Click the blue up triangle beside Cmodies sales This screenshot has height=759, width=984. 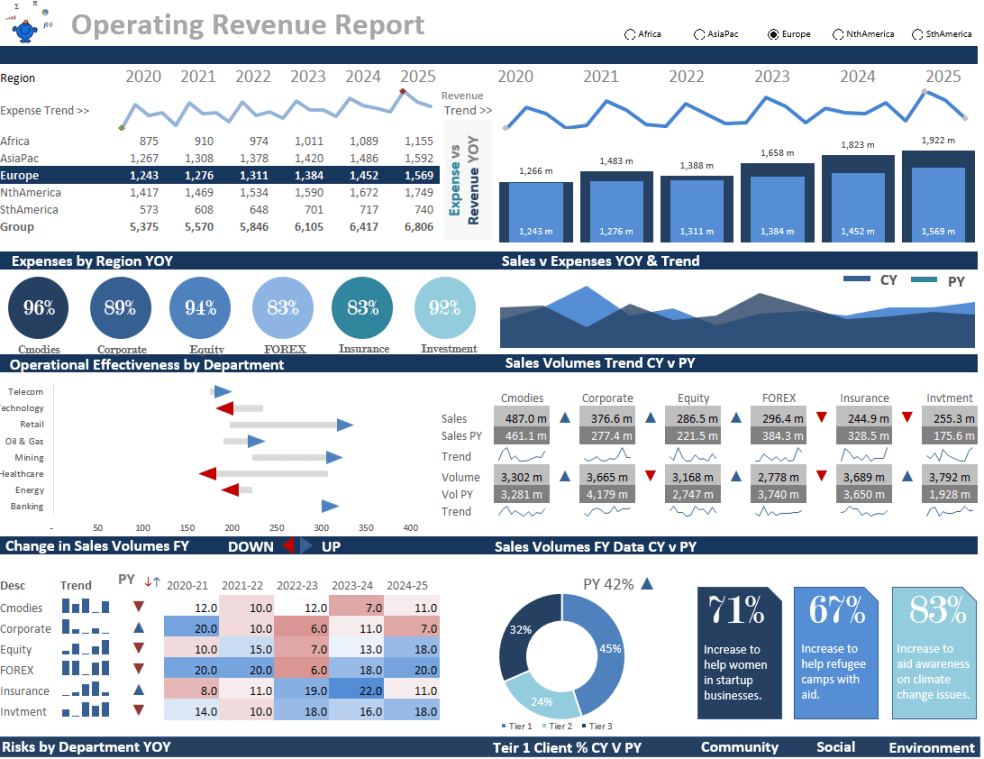coord(565,418)
